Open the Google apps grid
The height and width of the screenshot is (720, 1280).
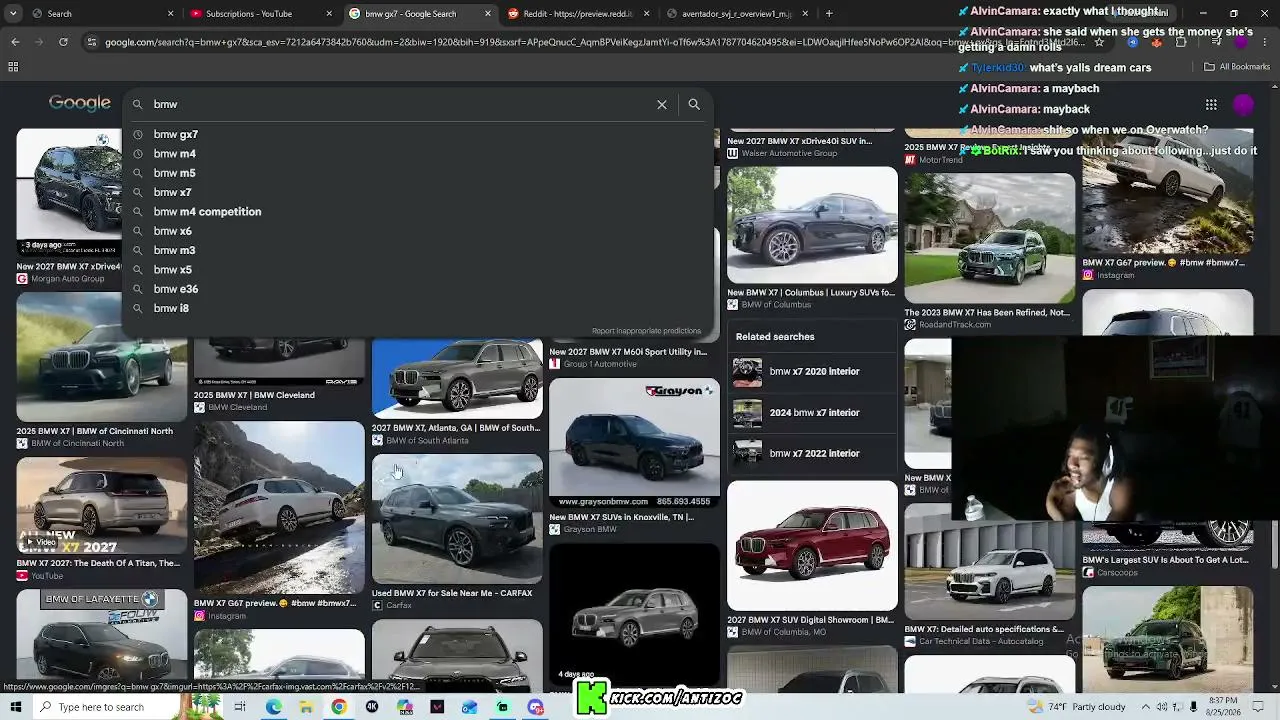click(x=1211, y=104)
